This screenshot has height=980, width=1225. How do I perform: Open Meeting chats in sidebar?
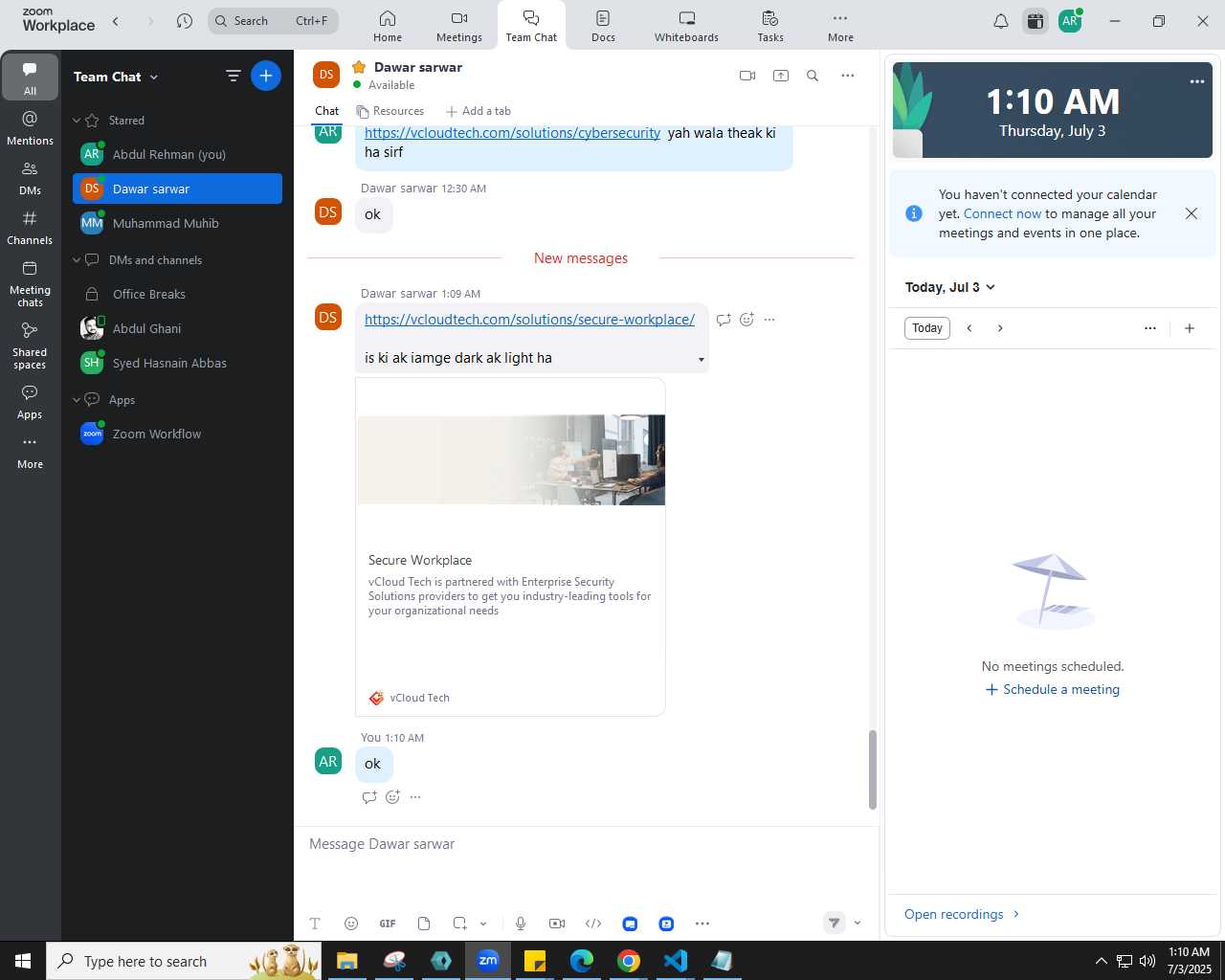[30, 283]
